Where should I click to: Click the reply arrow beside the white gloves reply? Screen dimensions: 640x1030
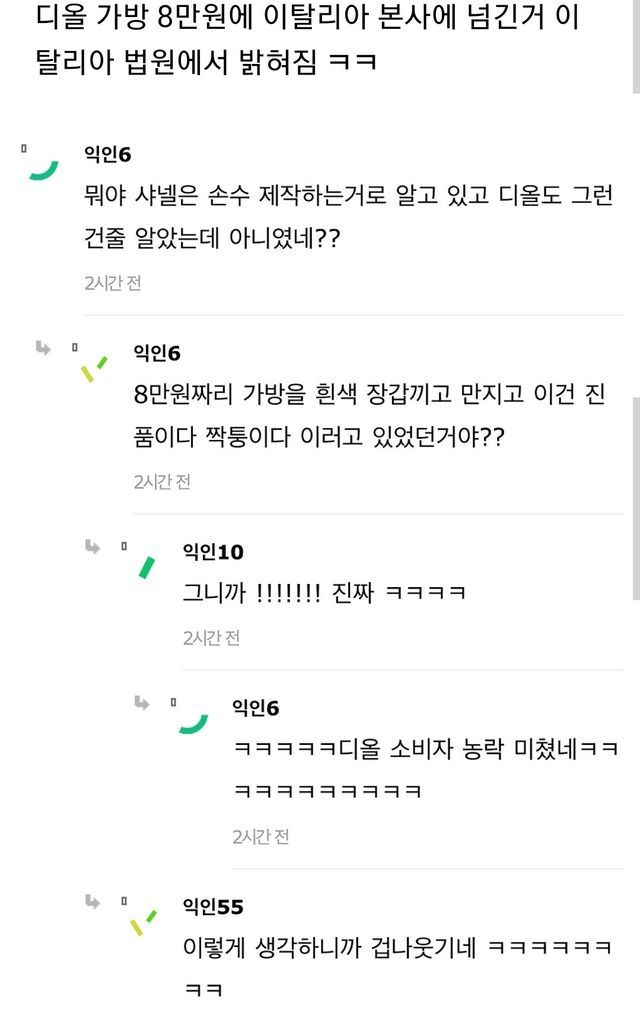click(43, 349)
